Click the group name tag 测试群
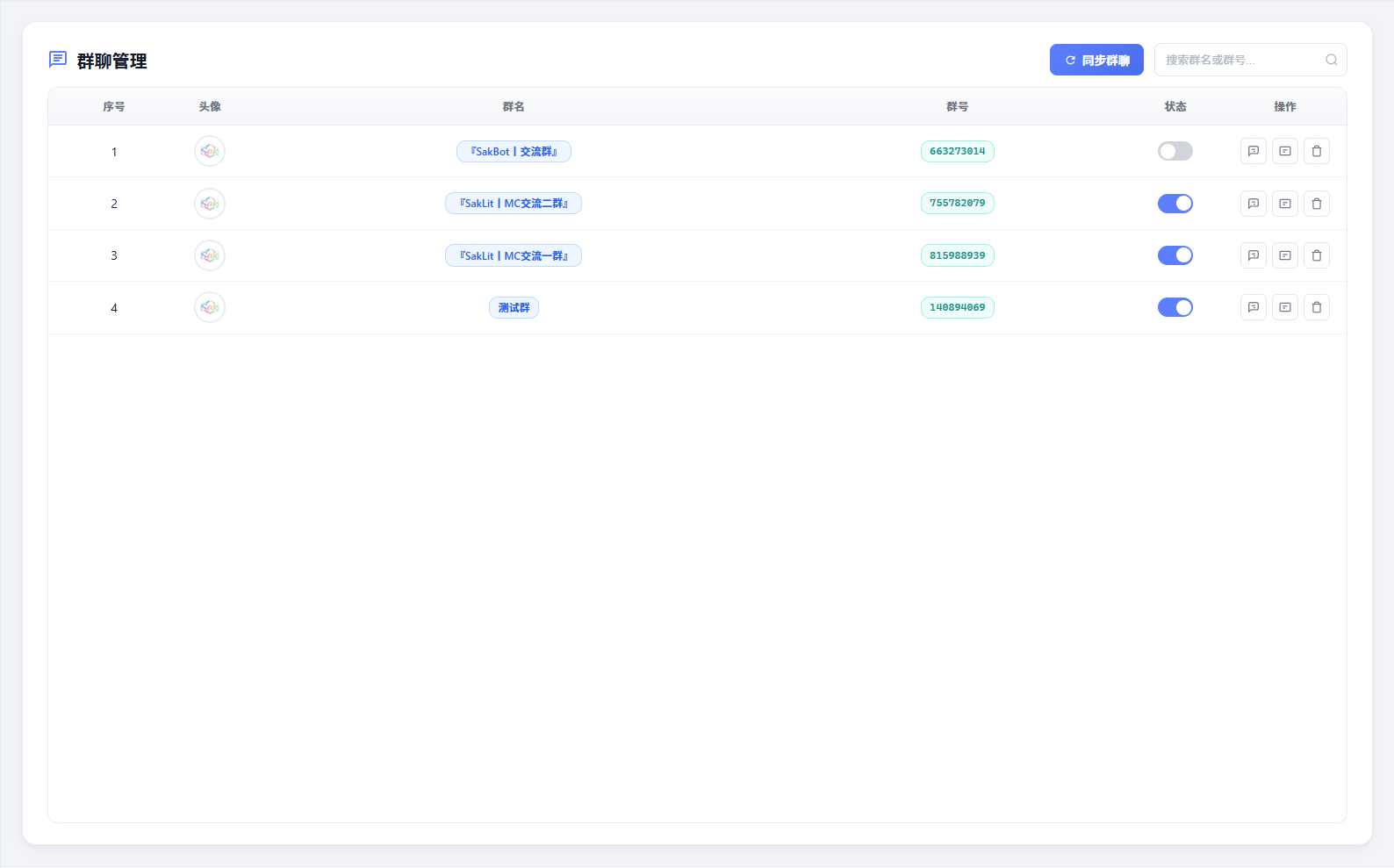 pos(514,307)
